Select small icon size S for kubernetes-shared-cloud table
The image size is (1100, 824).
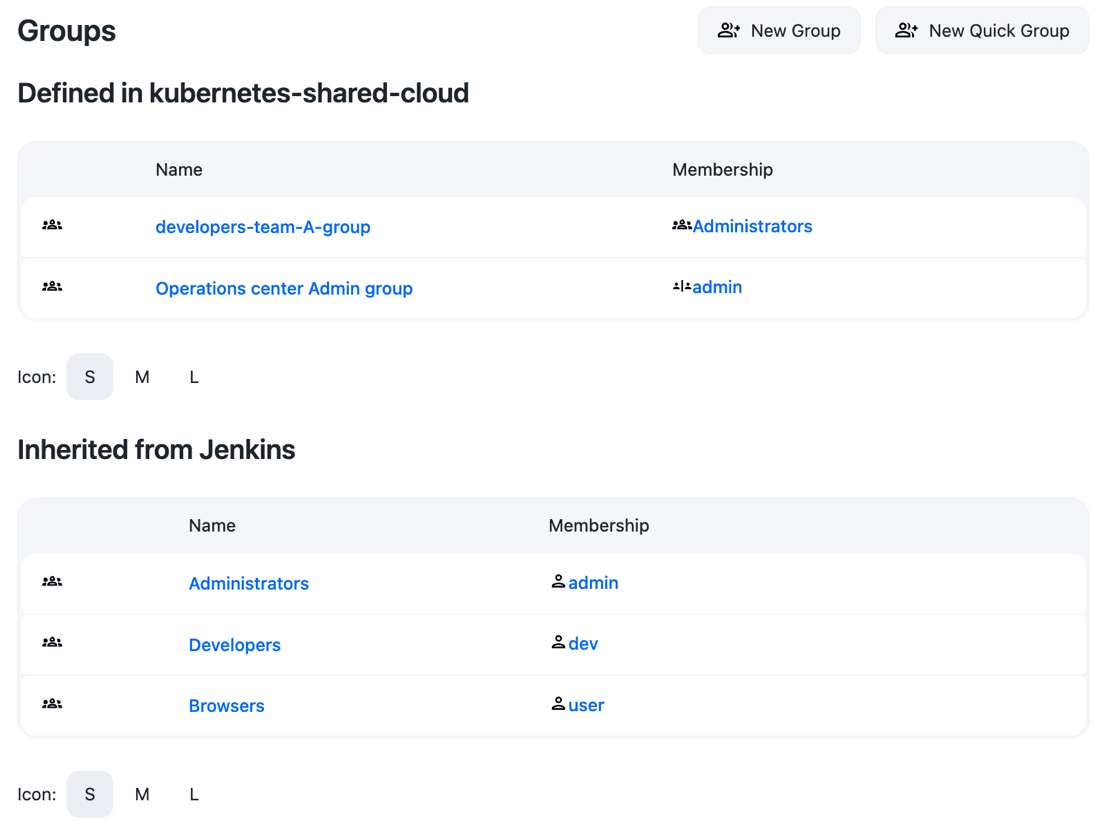[x=90, y=377]
